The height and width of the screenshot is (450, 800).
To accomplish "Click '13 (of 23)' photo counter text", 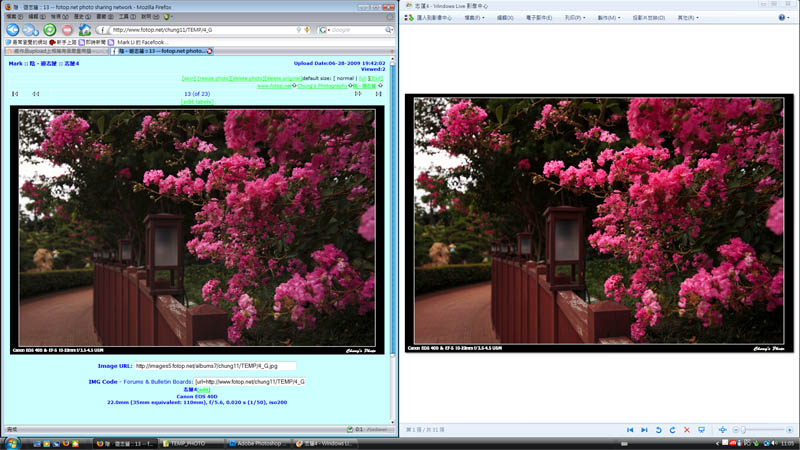I will tap(197, 94).
